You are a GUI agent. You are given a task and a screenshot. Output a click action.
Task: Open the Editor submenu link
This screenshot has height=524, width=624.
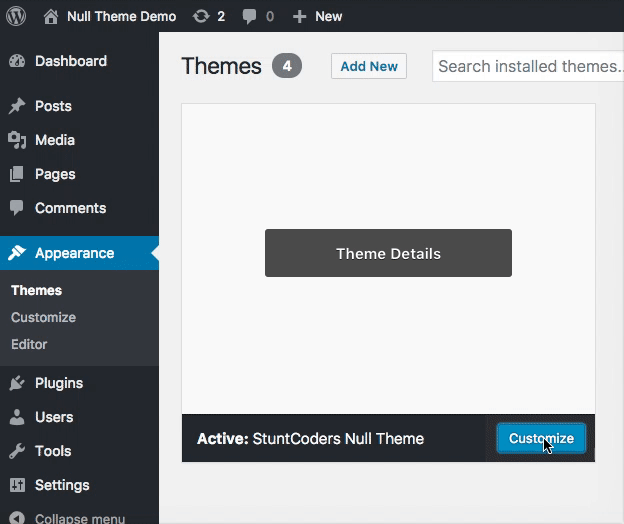[x=29, y=344]
